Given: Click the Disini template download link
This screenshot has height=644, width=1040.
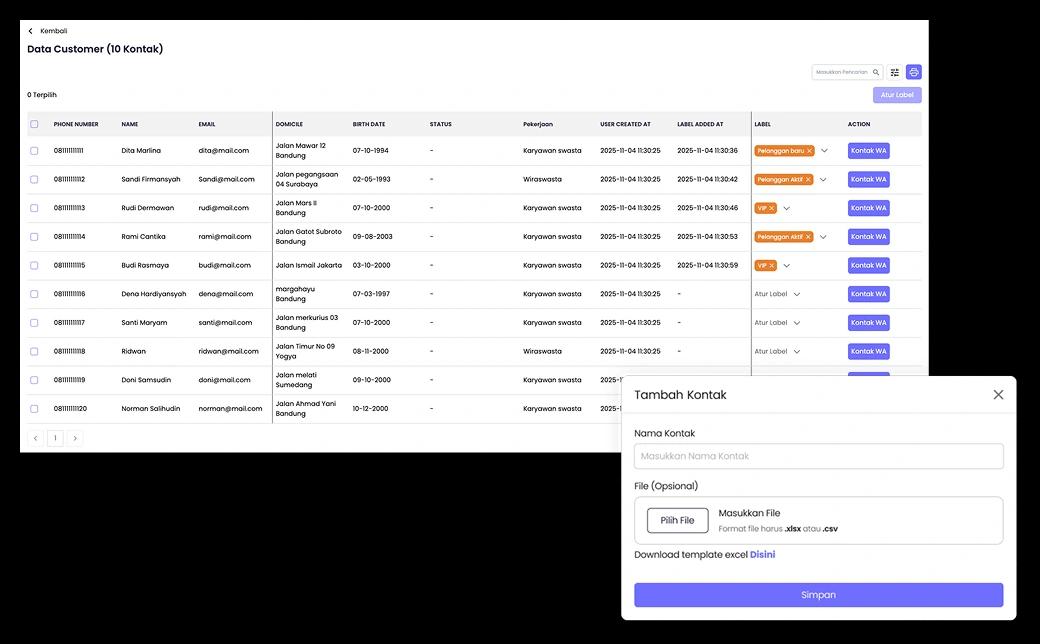Looking at the screenshot, I should pyautogui.click(x=762, y=555).
